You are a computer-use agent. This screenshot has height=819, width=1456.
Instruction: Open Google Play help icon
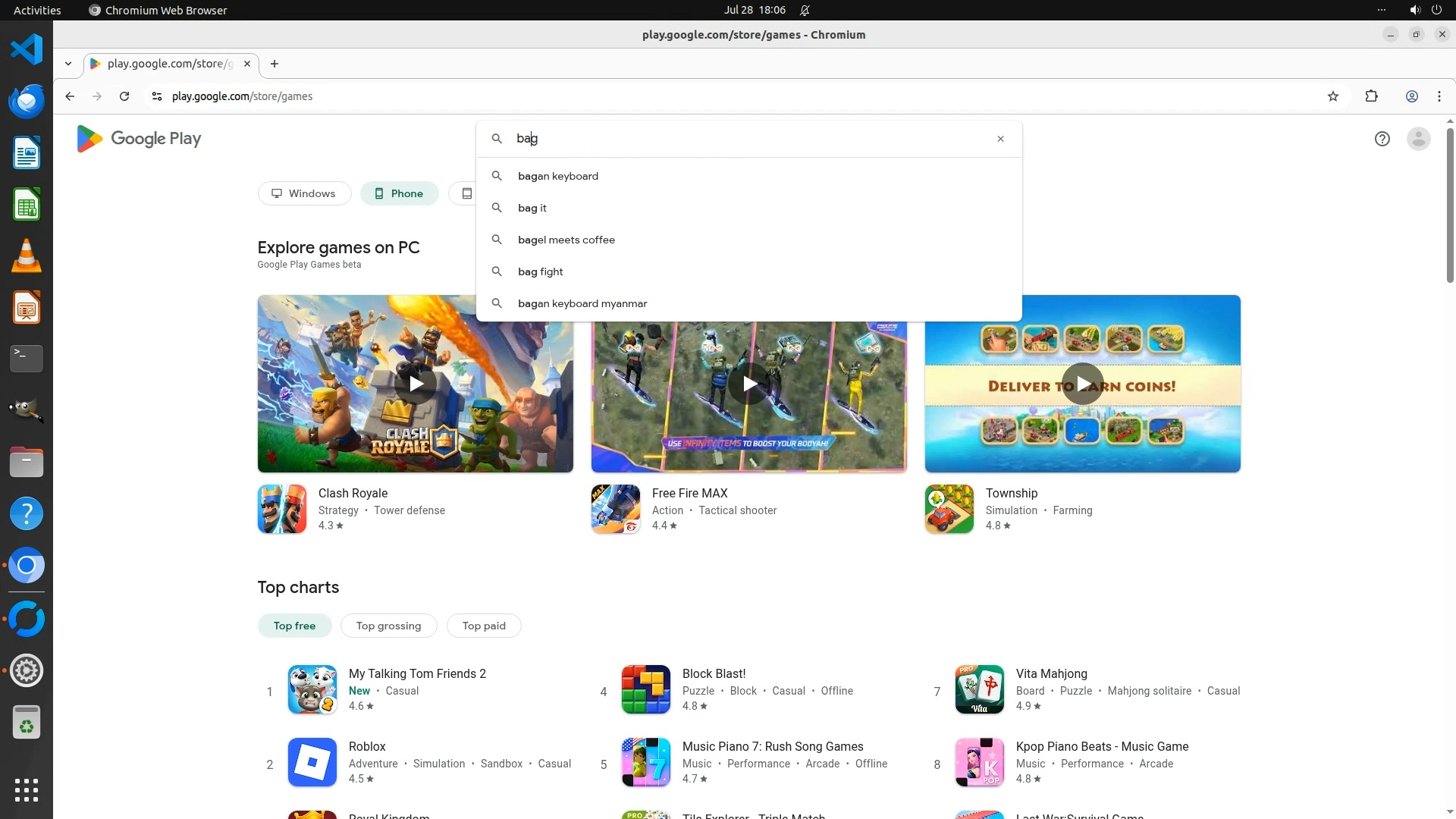coord(1382,139)
